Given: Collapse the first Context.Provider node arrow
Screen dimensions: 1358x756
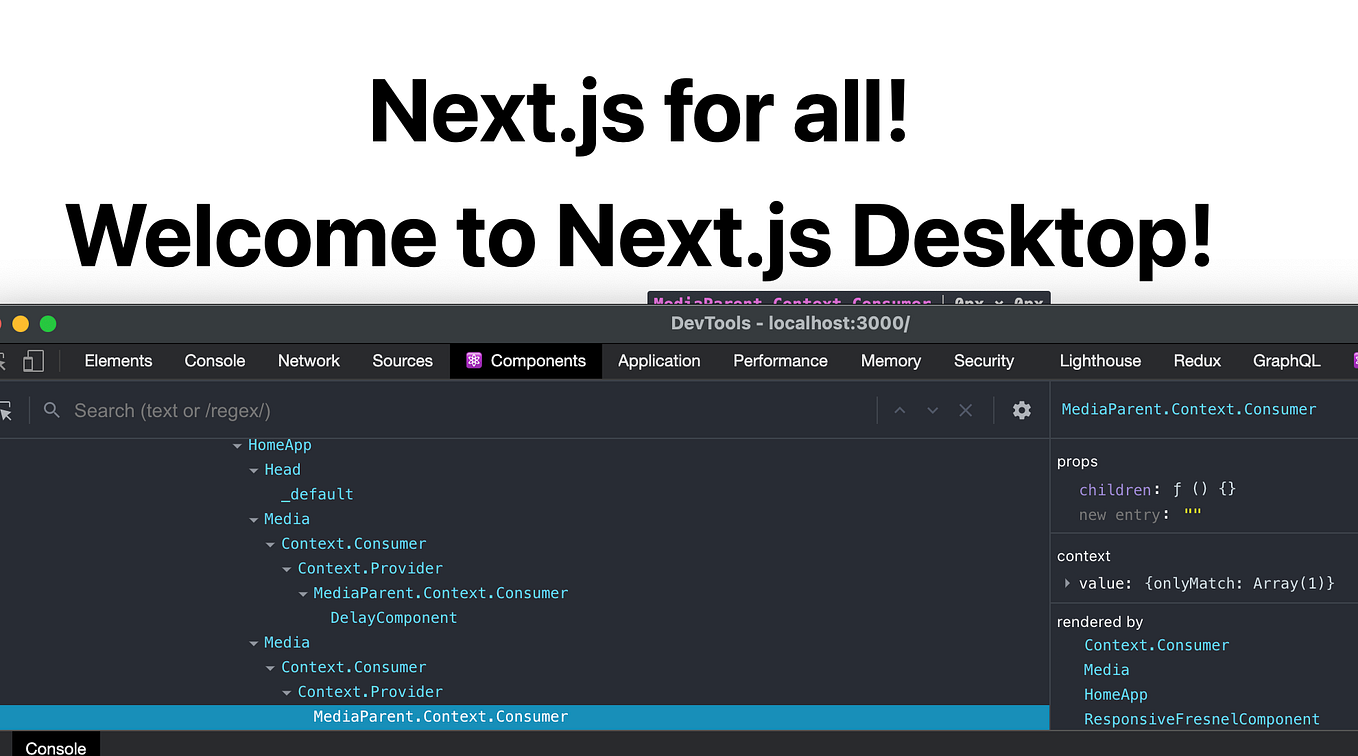Looking at the screenshot, I should coord(287,569).
